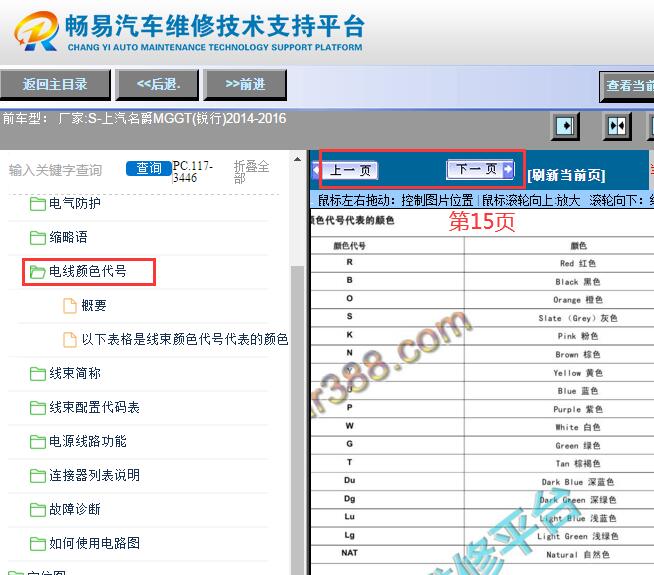Click the [刷新当前页] refresh link
This screenshot has width=654, height=575.
tap(566, 175)
